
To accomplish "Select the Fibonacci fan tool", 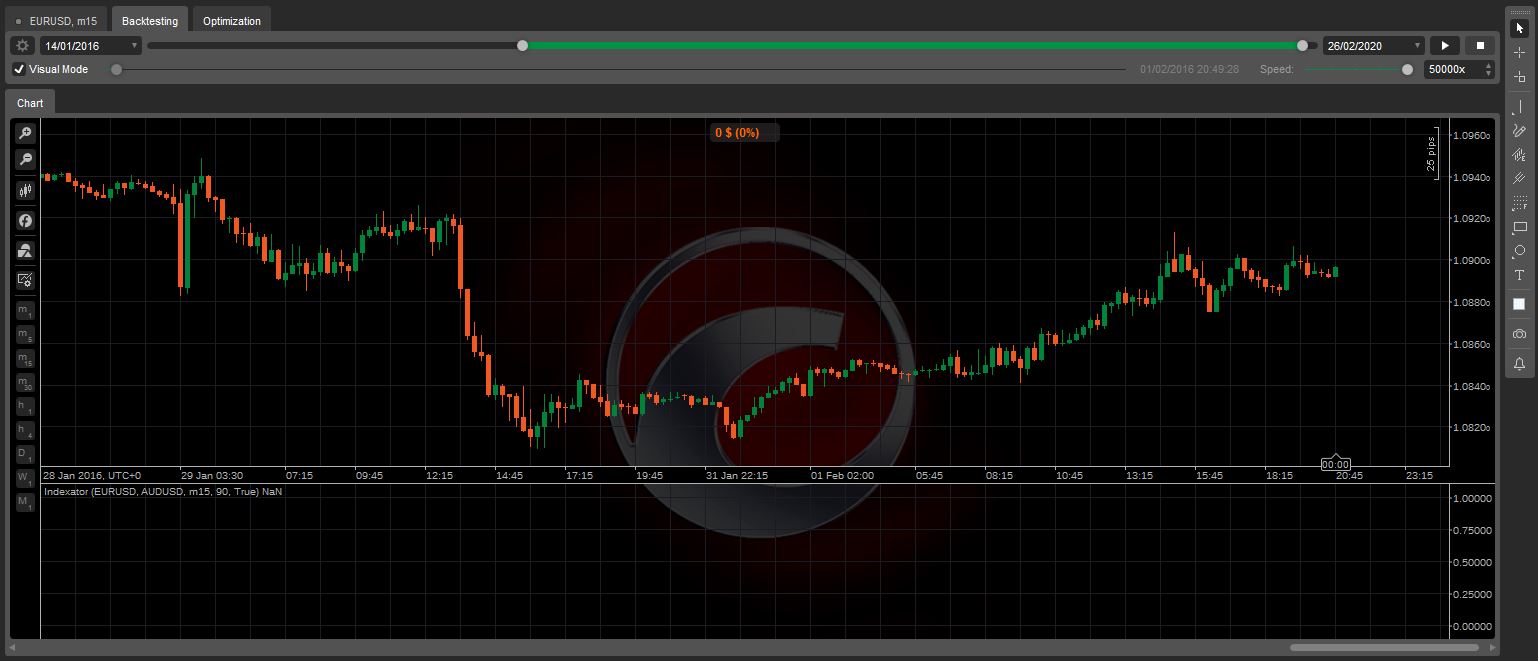I will [x=1519, y=154].
